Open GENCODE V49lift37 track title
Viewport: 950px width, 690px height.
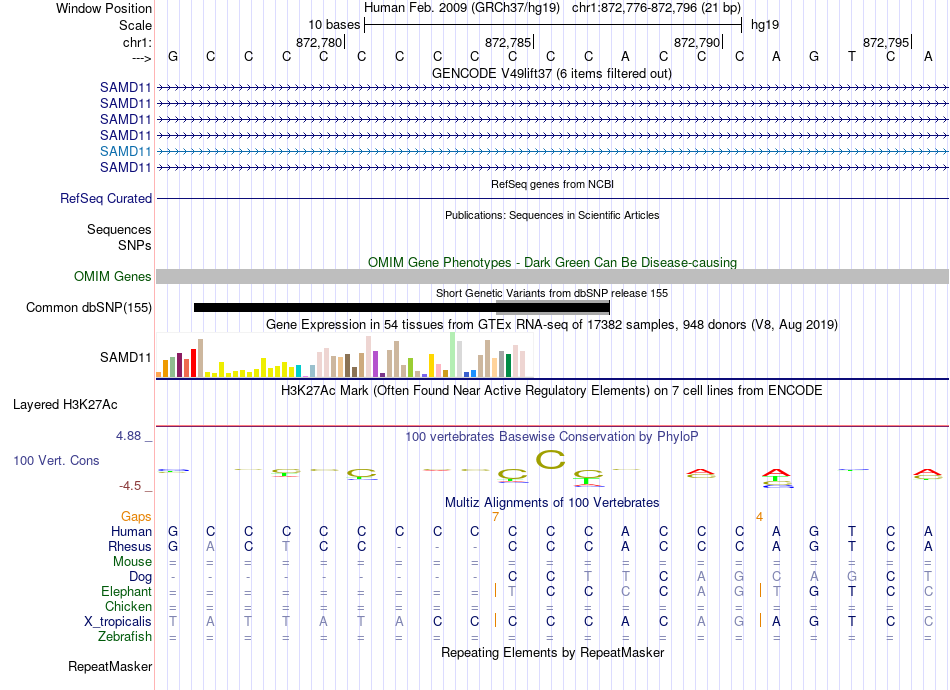(x=551, y=74)
